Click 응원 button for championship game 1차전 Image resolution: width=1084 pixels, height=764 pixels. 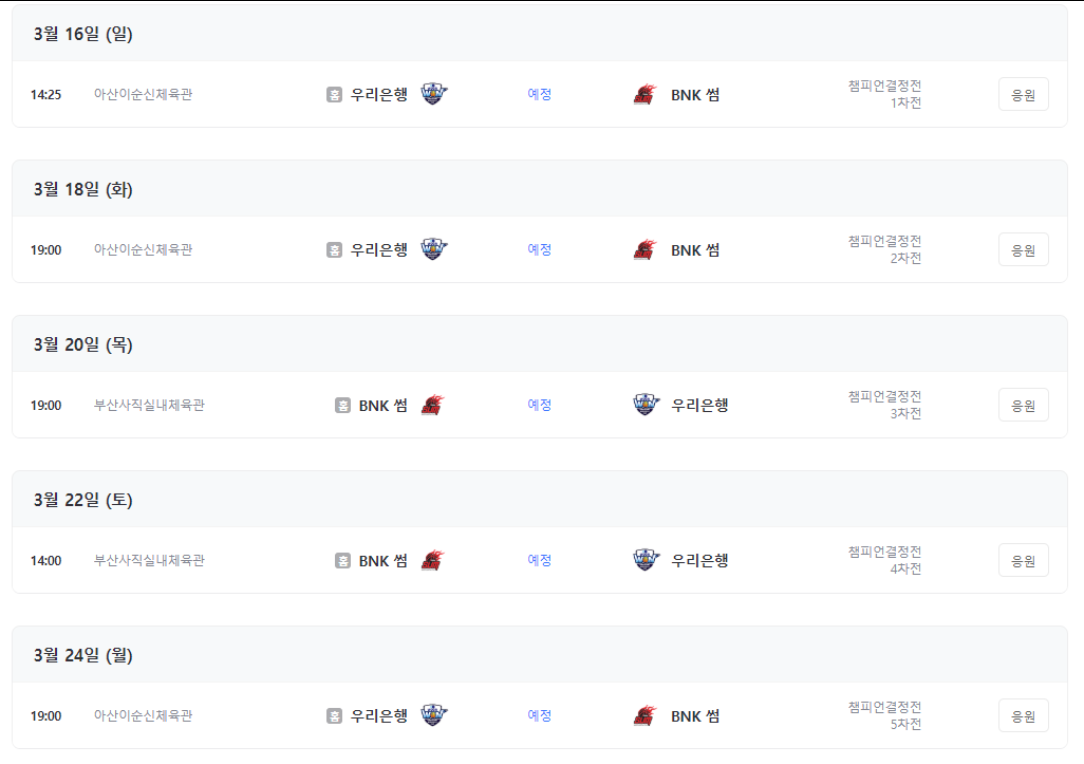[1023, 95]
